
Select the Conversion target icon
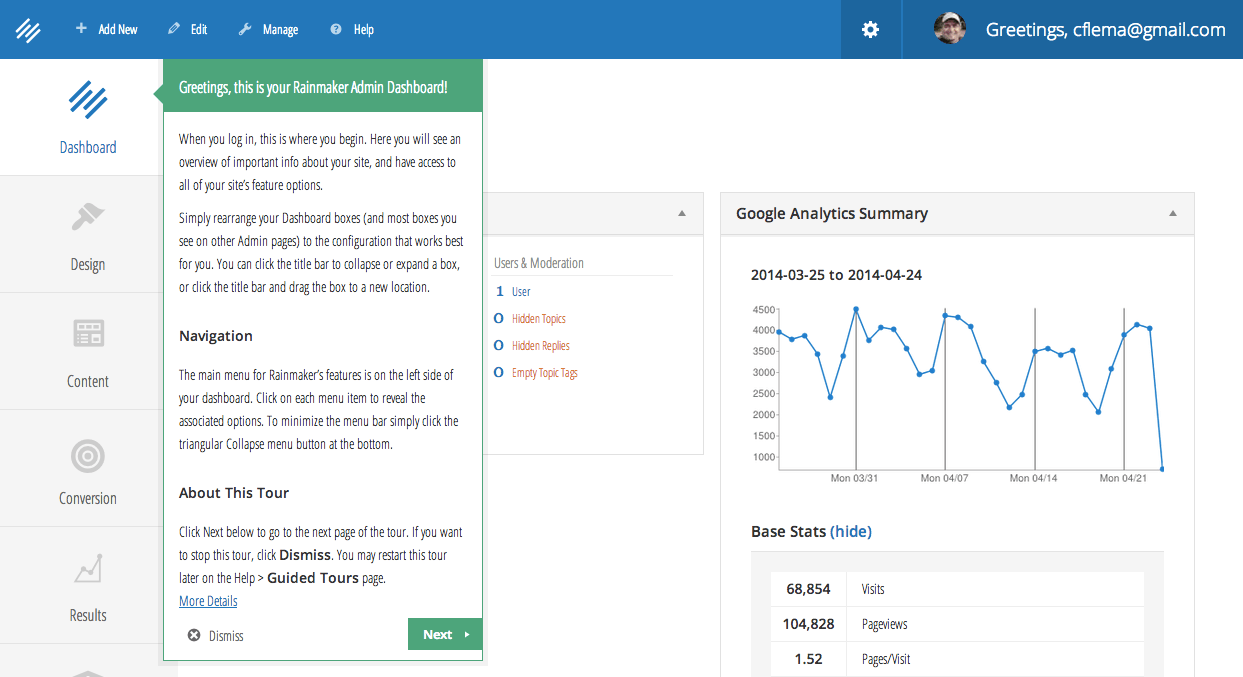(x=87, y=455)
